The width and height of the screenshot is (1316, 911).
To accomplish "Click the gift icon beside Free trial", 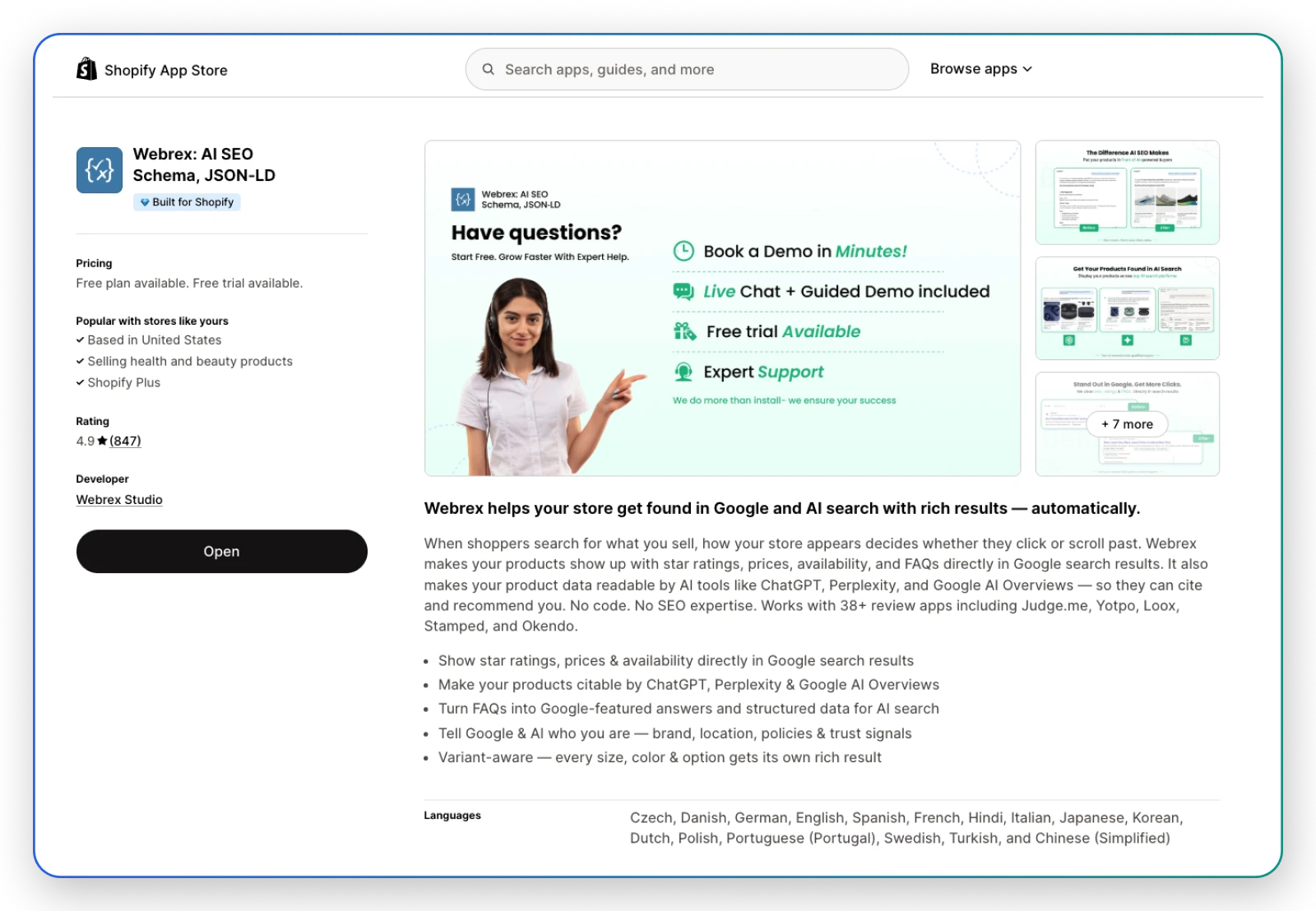I will click(x=684, y=331).
